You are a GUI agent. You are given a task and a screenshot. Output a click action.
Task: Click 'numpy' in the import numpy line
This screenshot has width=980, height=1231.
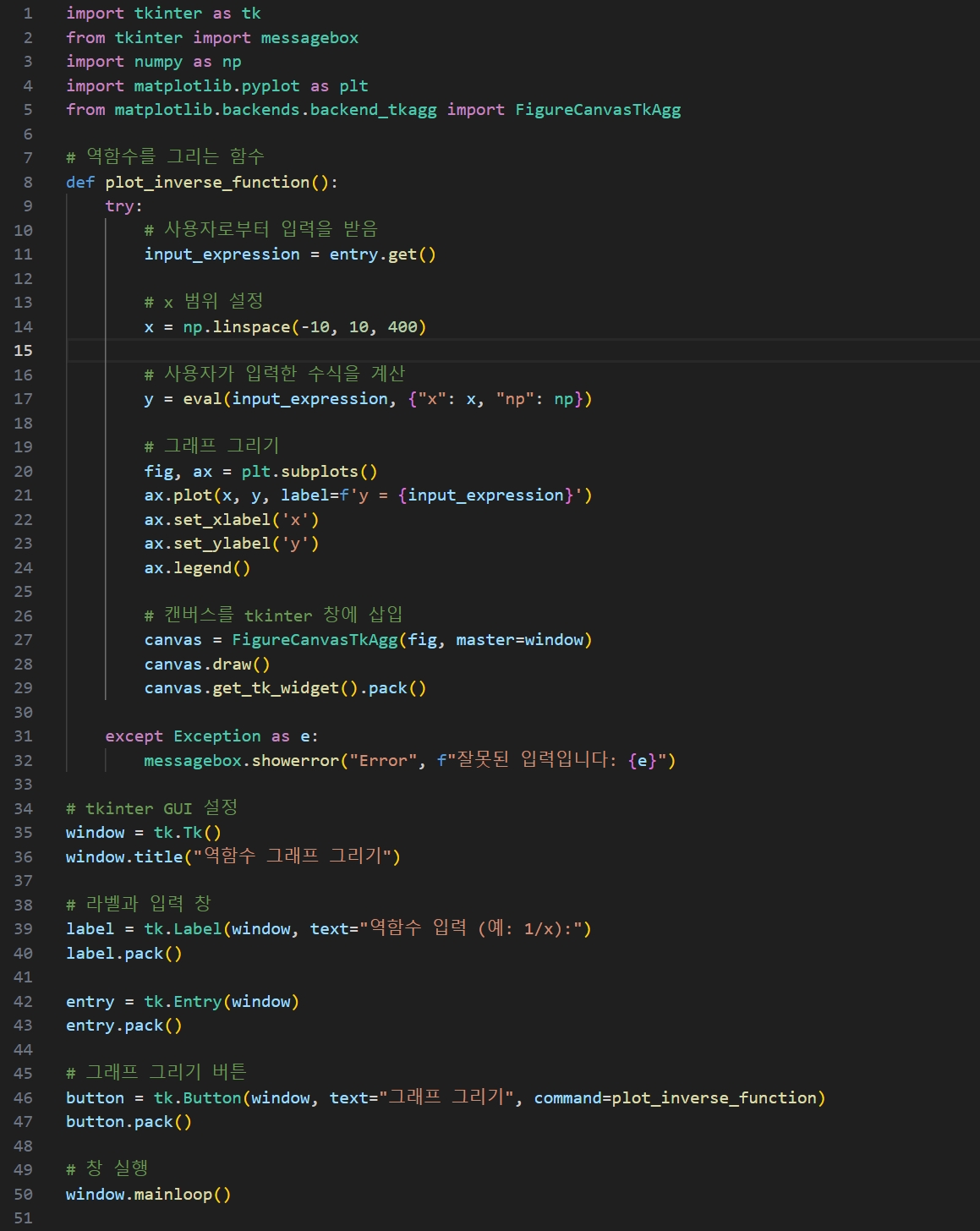pos(158,62)
